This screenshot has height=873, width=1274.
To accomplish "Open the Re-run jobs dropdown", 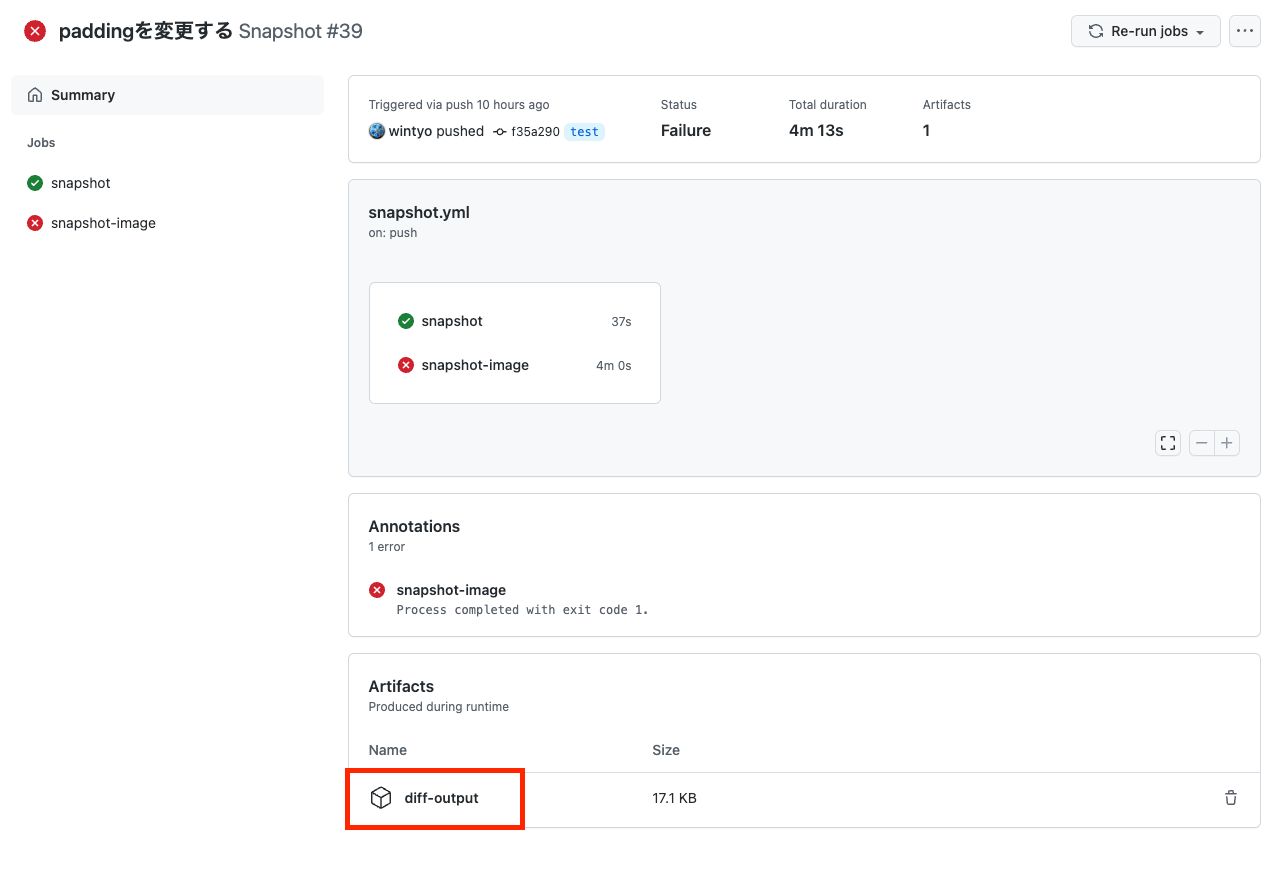I will 1145,31.
